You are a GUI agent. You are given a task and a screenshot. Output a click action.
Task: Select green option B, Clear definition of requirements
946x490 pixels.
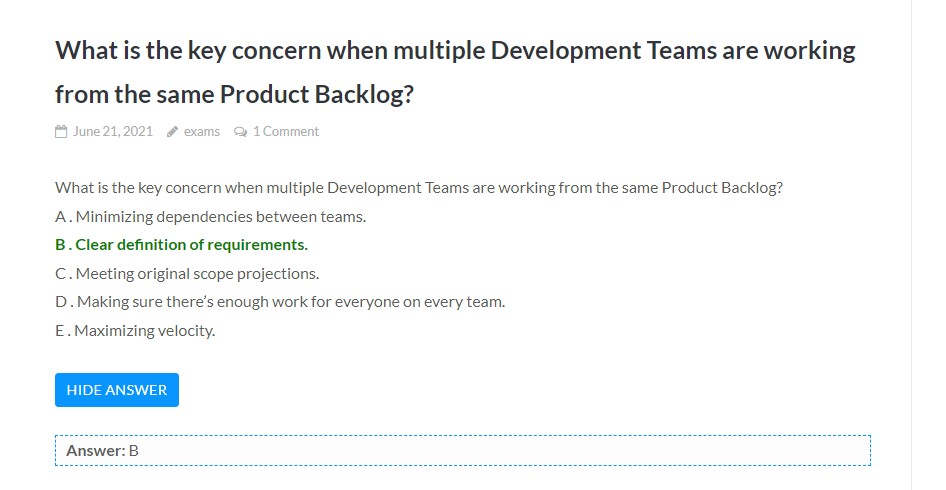coord(181,244)
